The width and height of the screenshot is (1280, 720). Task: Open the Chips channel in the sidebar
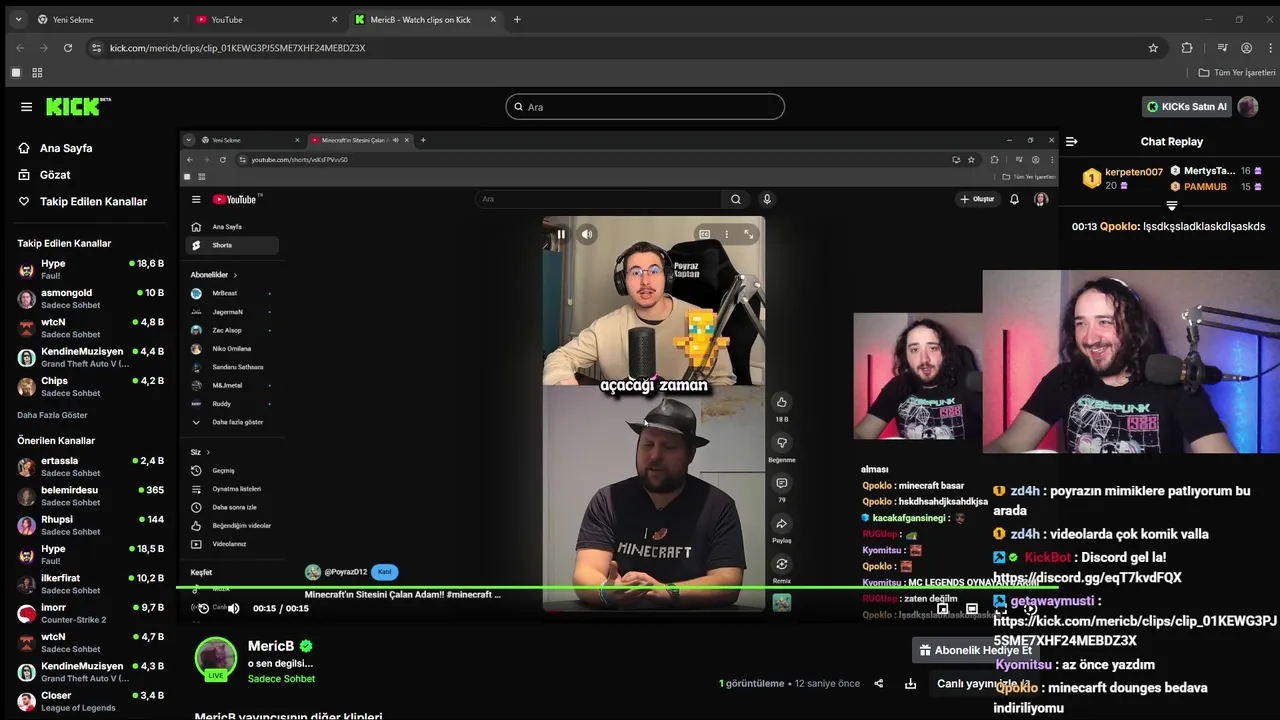[90, 387]
